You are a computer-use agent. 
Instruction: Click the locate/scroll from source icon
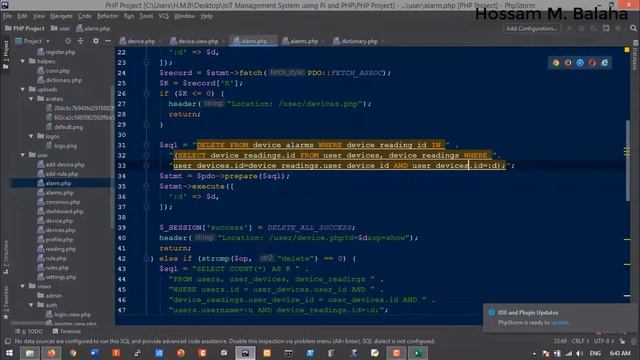pos(68,41)
